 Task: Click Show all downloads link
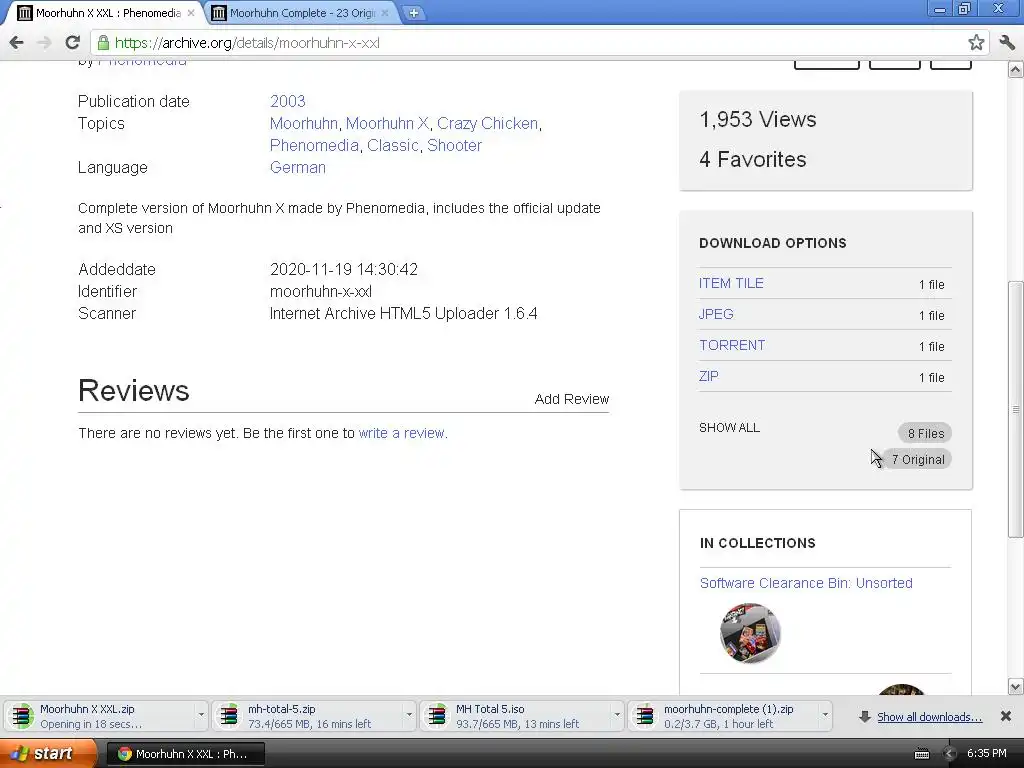pos(929,717)
